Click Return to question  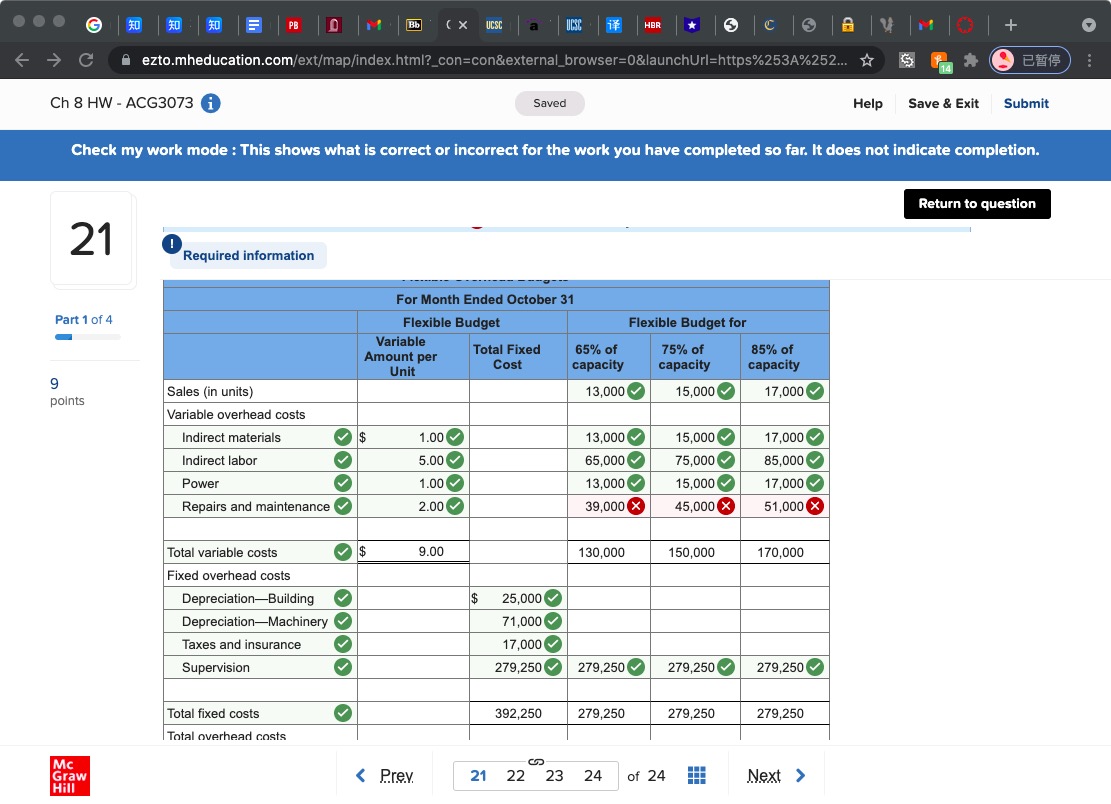[x=976, y=203]
